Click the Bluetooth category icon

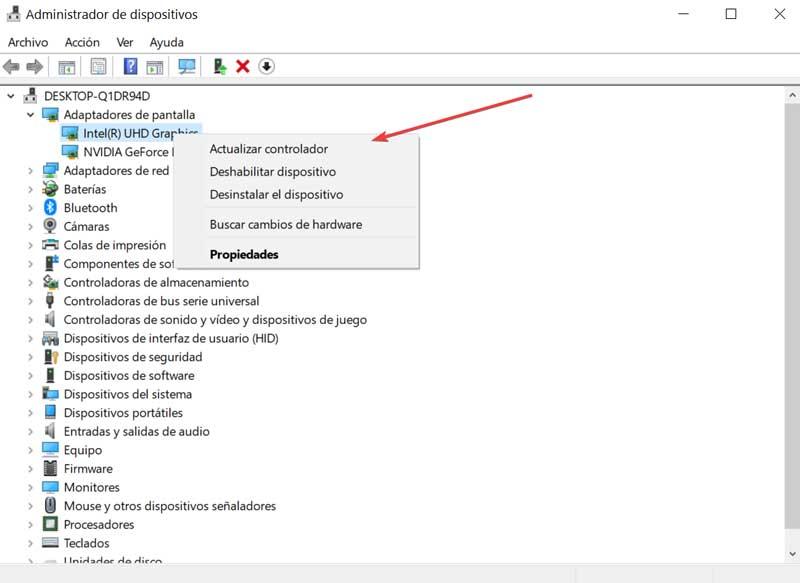50,207
